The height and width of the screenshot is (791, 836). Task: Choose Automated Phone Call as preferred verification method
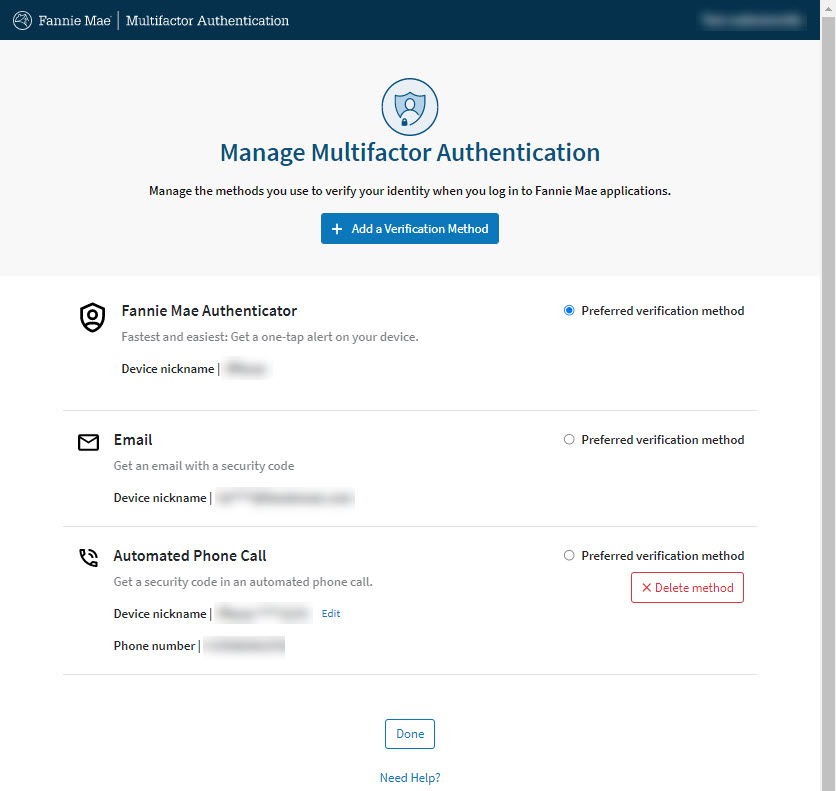pyautogui.click(x=569, y=556)
